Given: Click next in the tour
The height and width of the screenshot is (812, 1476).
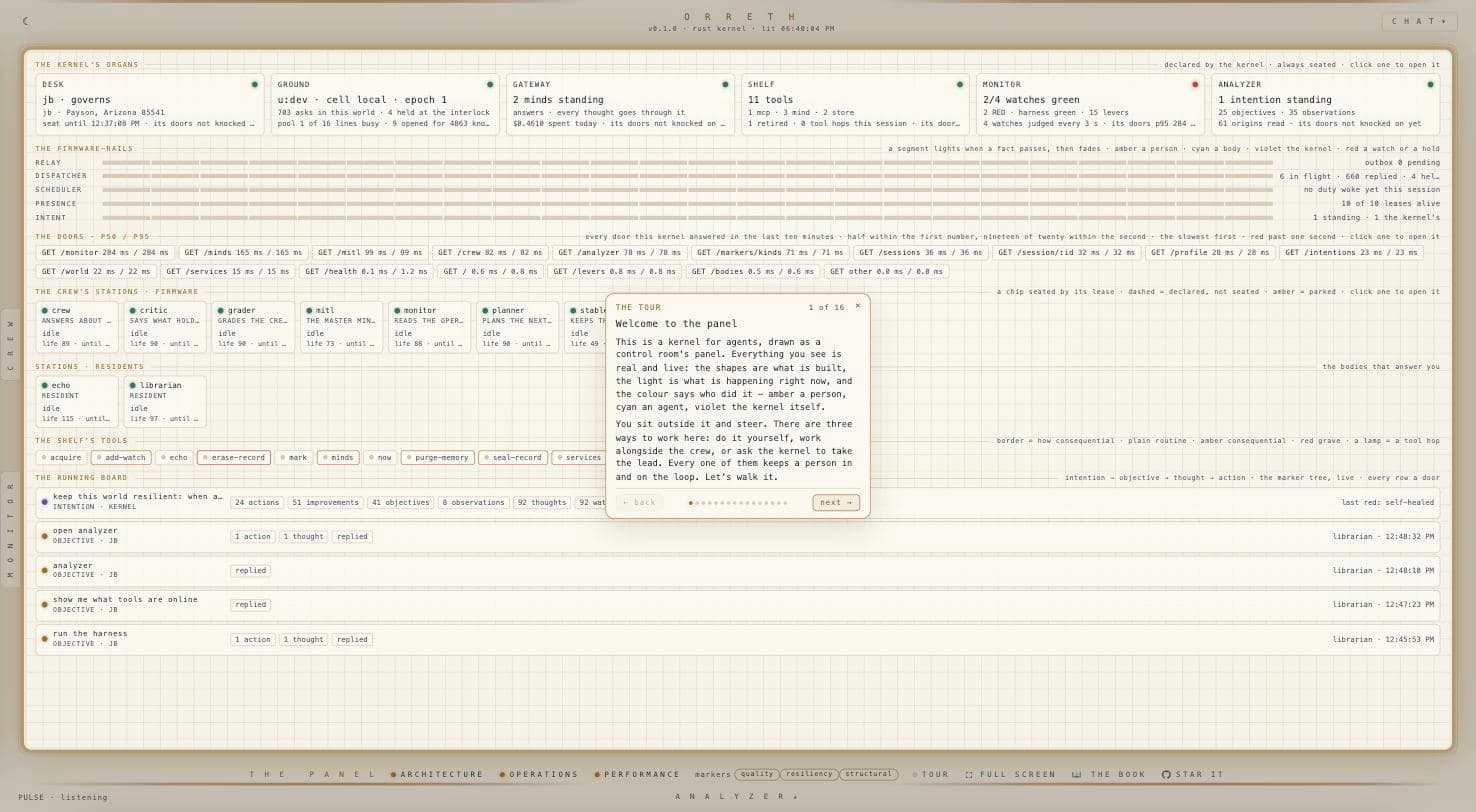Looking at the screenshot, I should tap(836, 503).
